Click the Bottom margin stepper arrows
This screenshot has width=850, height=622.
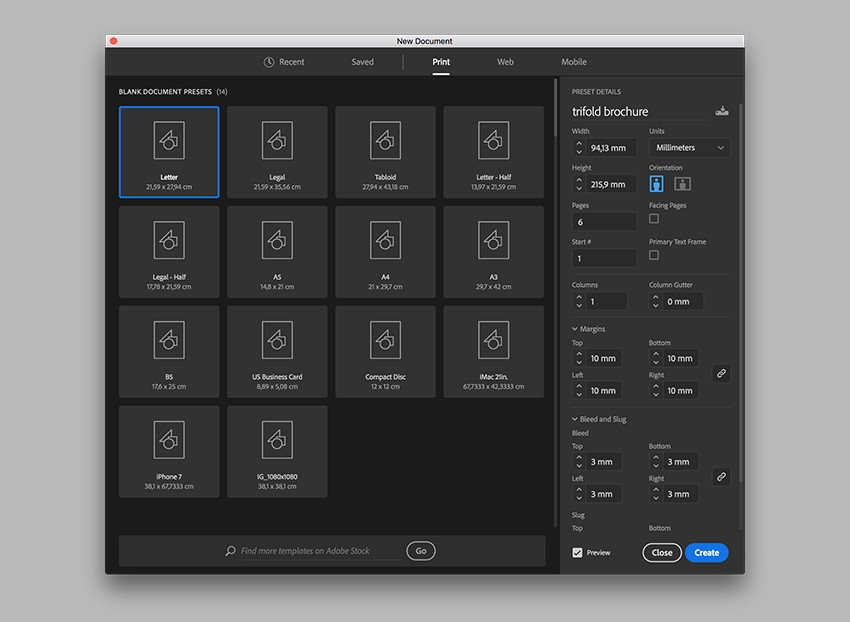[x=655, y=358]
